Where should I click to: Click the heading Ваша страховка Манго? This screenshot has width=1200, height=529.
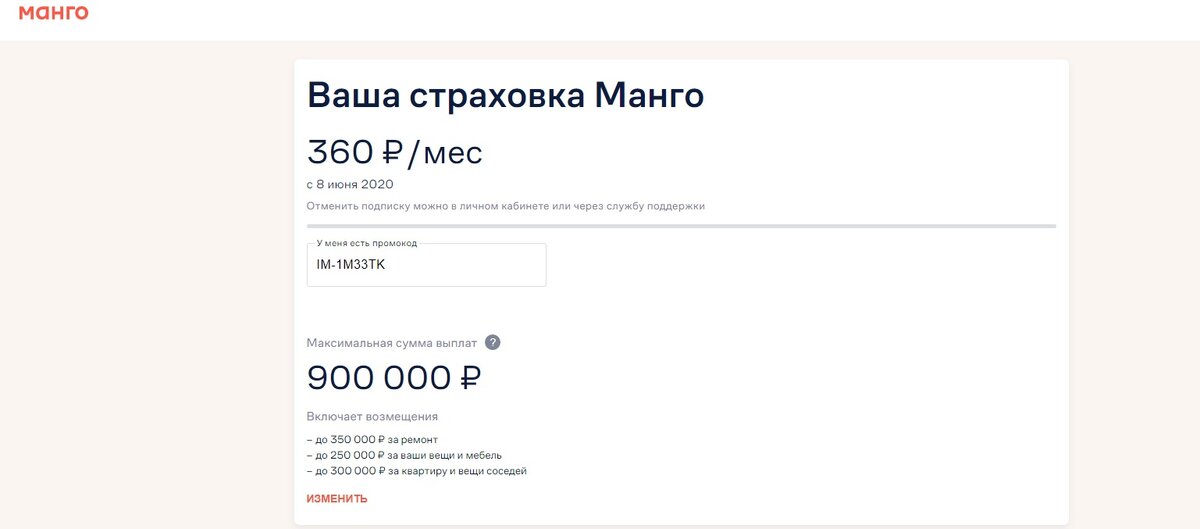(x=506, y=95)
